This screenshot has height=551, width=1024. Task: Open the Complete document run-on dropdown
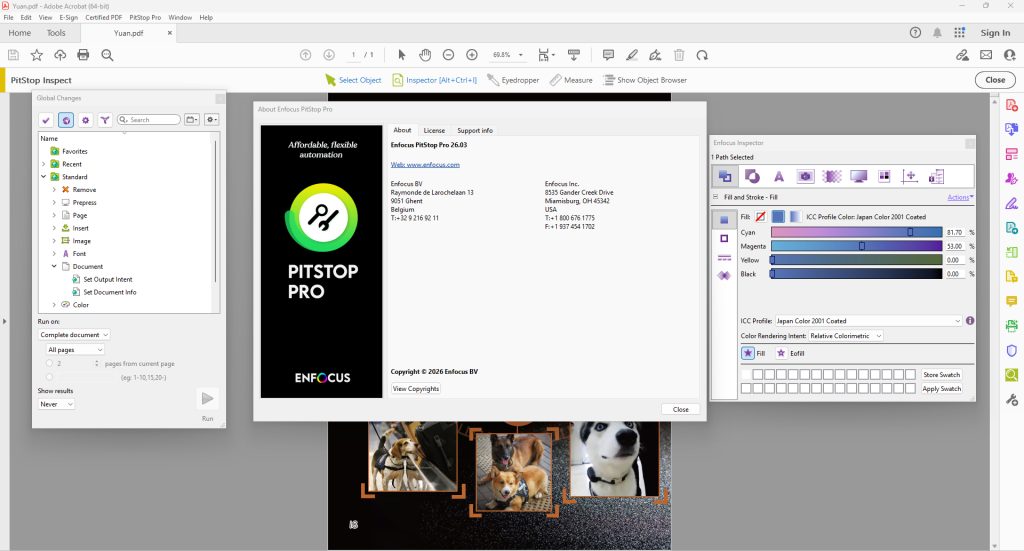pyautogui.click(x=74, y=334)
